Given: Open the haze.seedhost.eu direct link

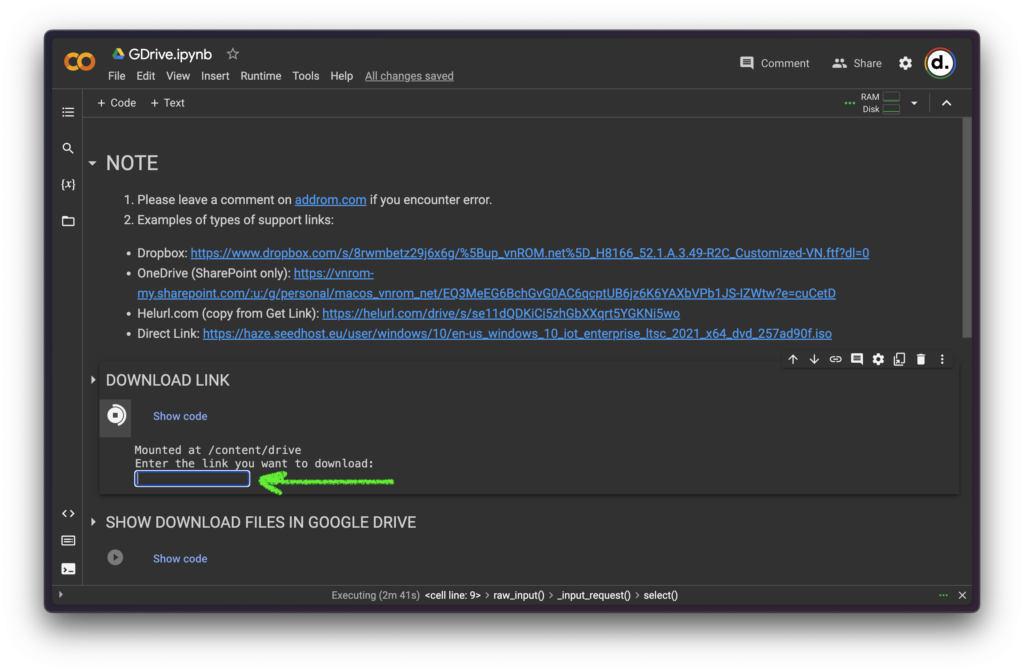Looking at the screenshot, I should click(x=517, y=334).
